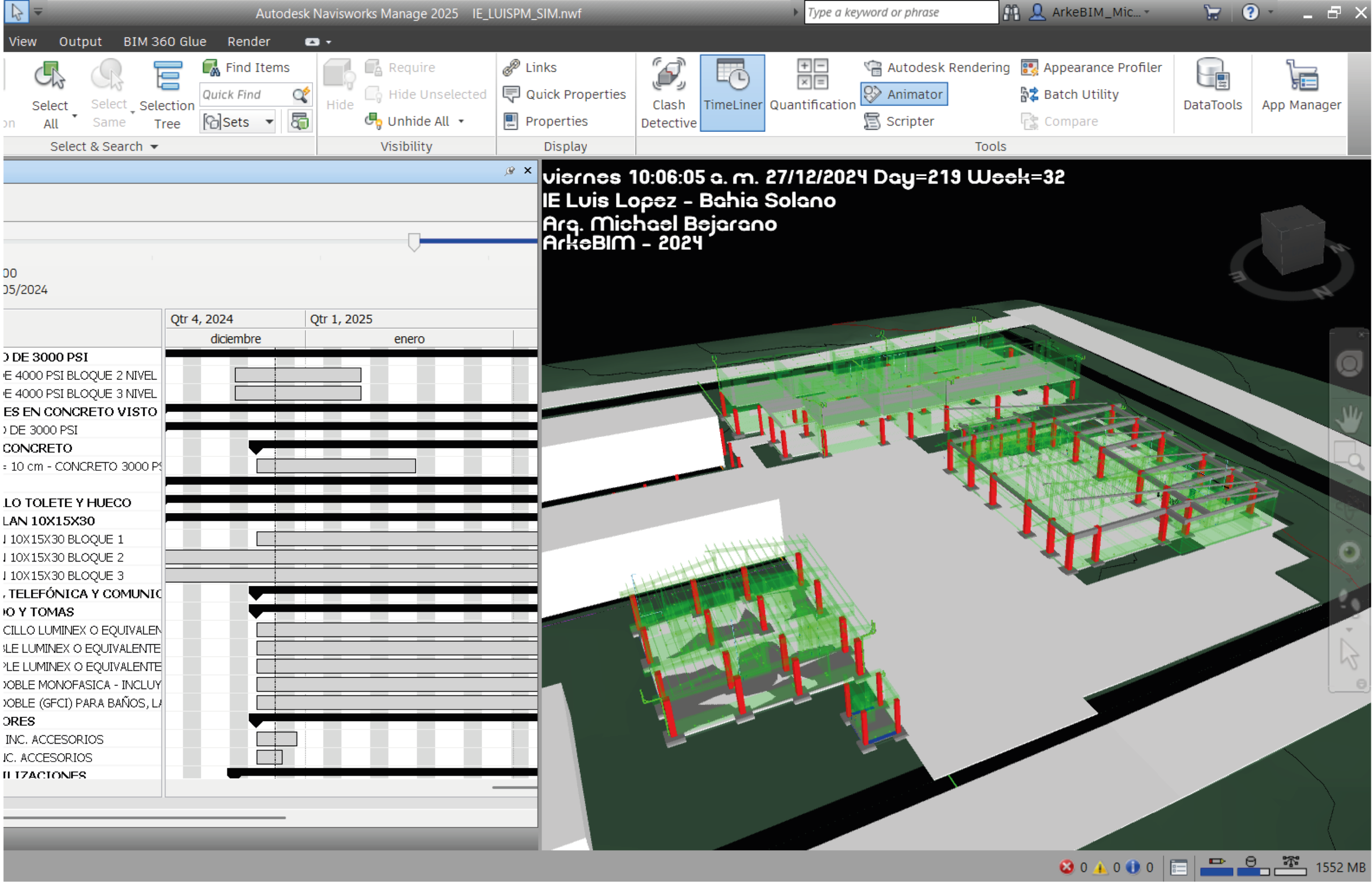
Task: Click Unhide All icon
Action: pos(373,121)
